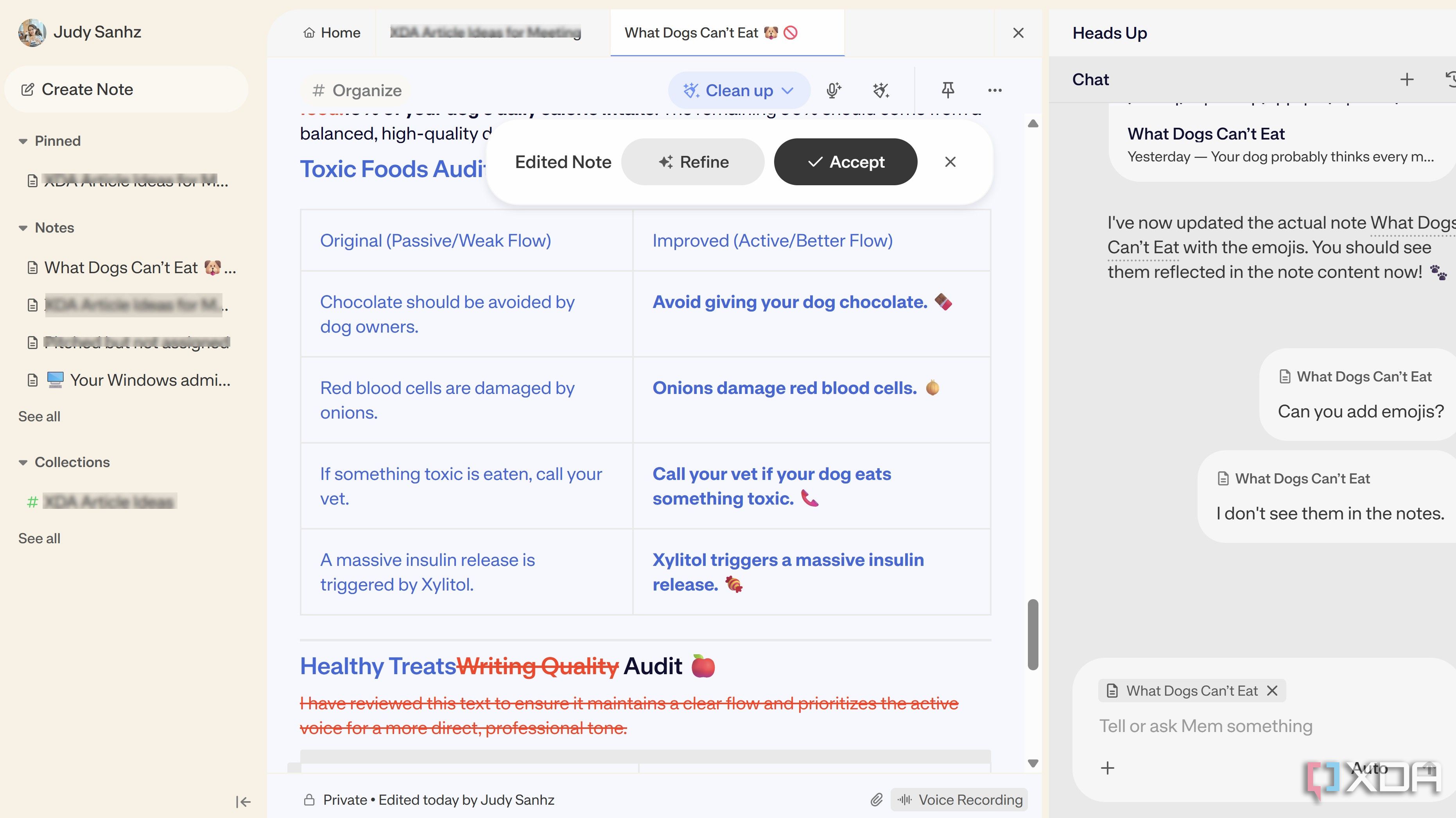The image size is (1456, 818).
Task: Click the Accept button
Action: 846,162
